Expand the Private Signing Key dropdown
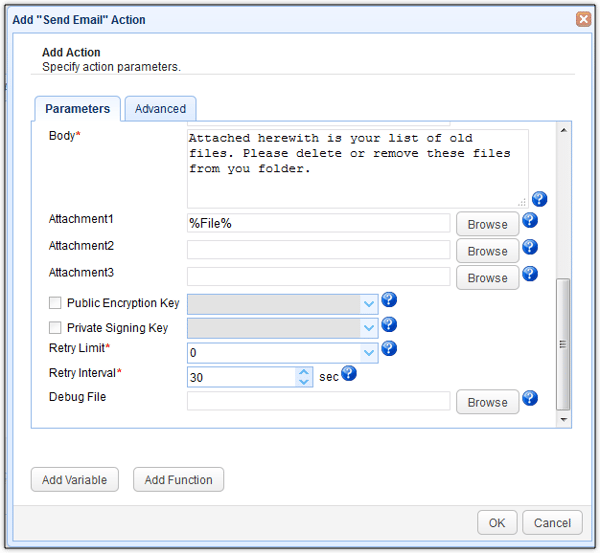600x553 pixels. pyautogui.click(x=369, y=328)
